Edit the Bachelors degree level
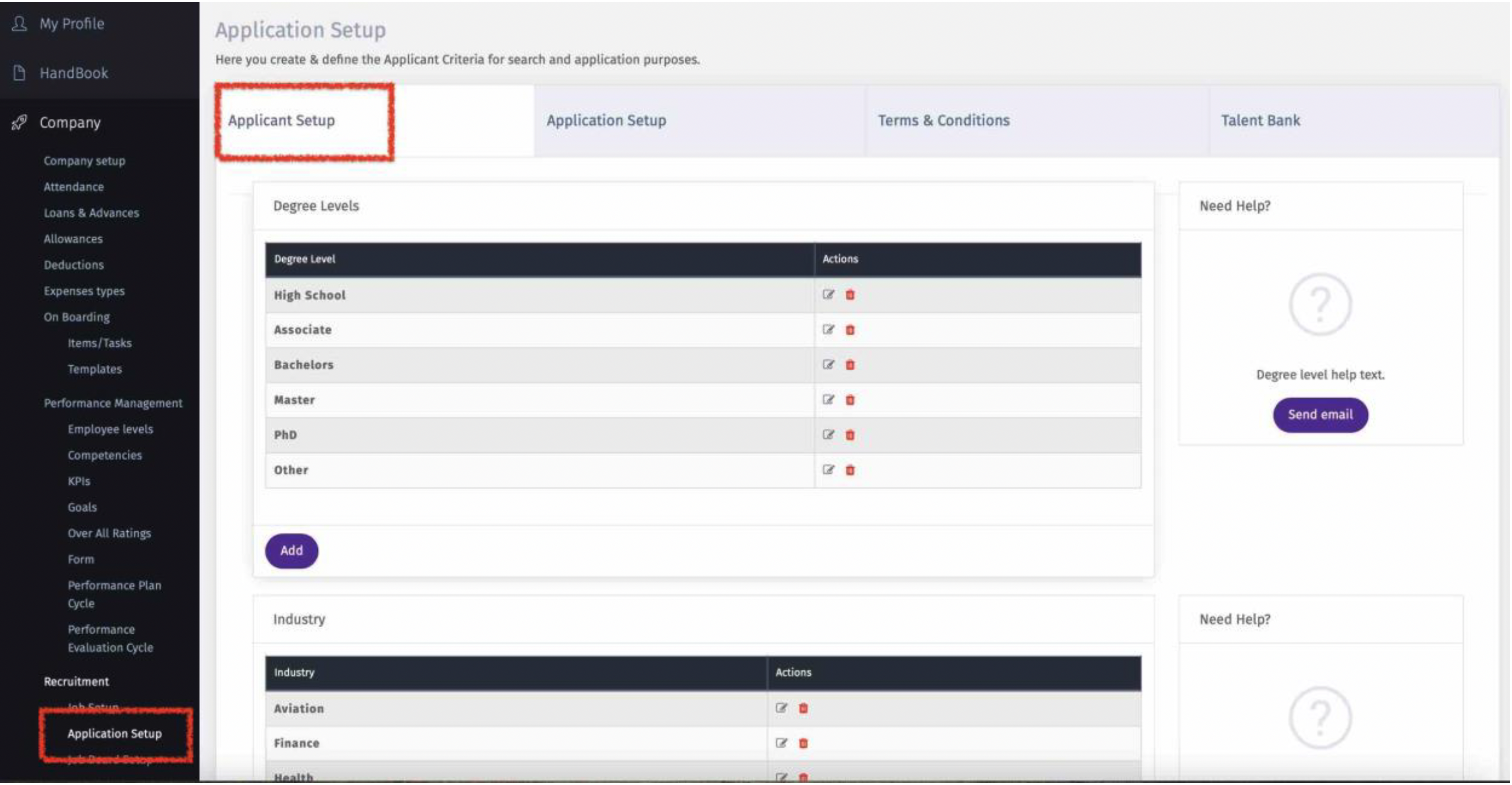 pos(828,365)
